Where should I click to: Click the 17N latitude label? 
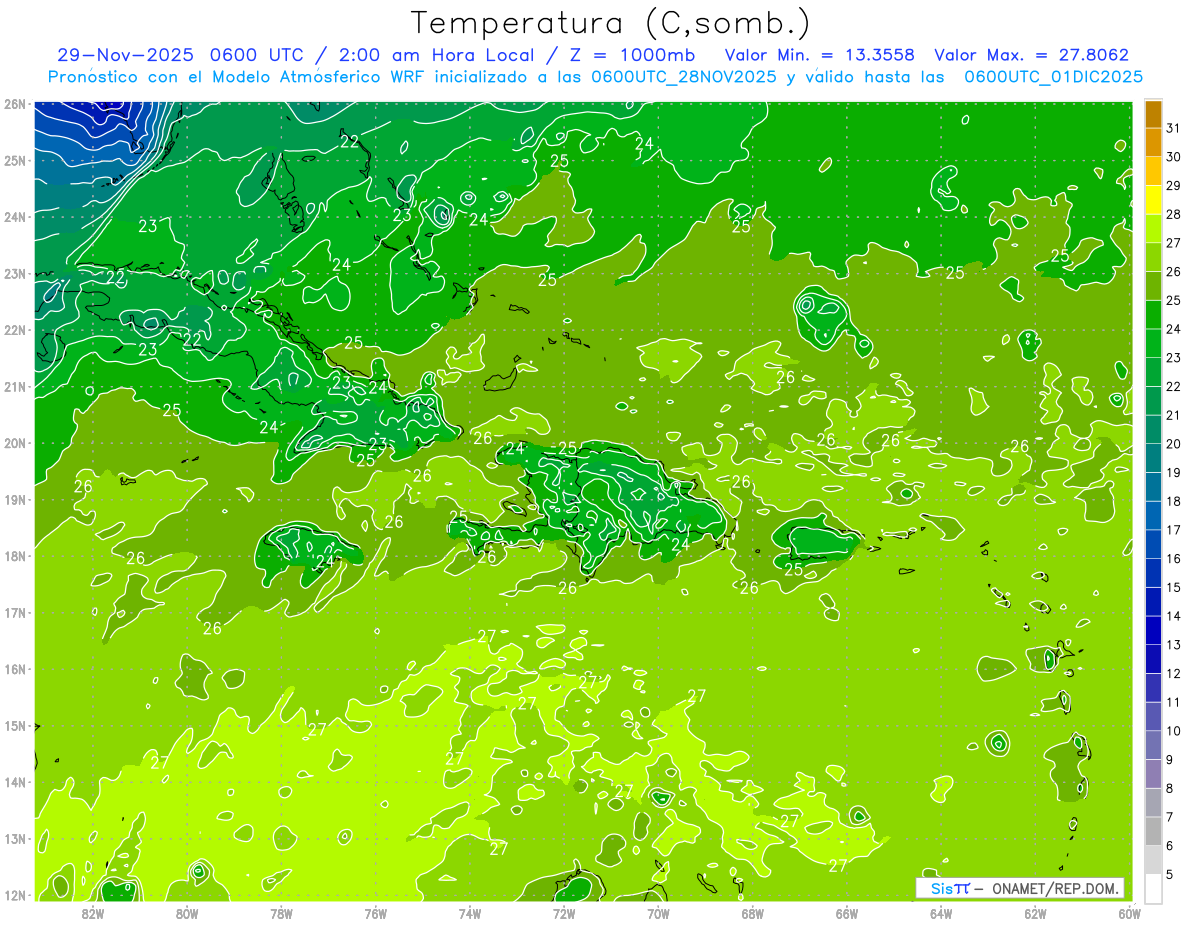[x=15, y=612]
